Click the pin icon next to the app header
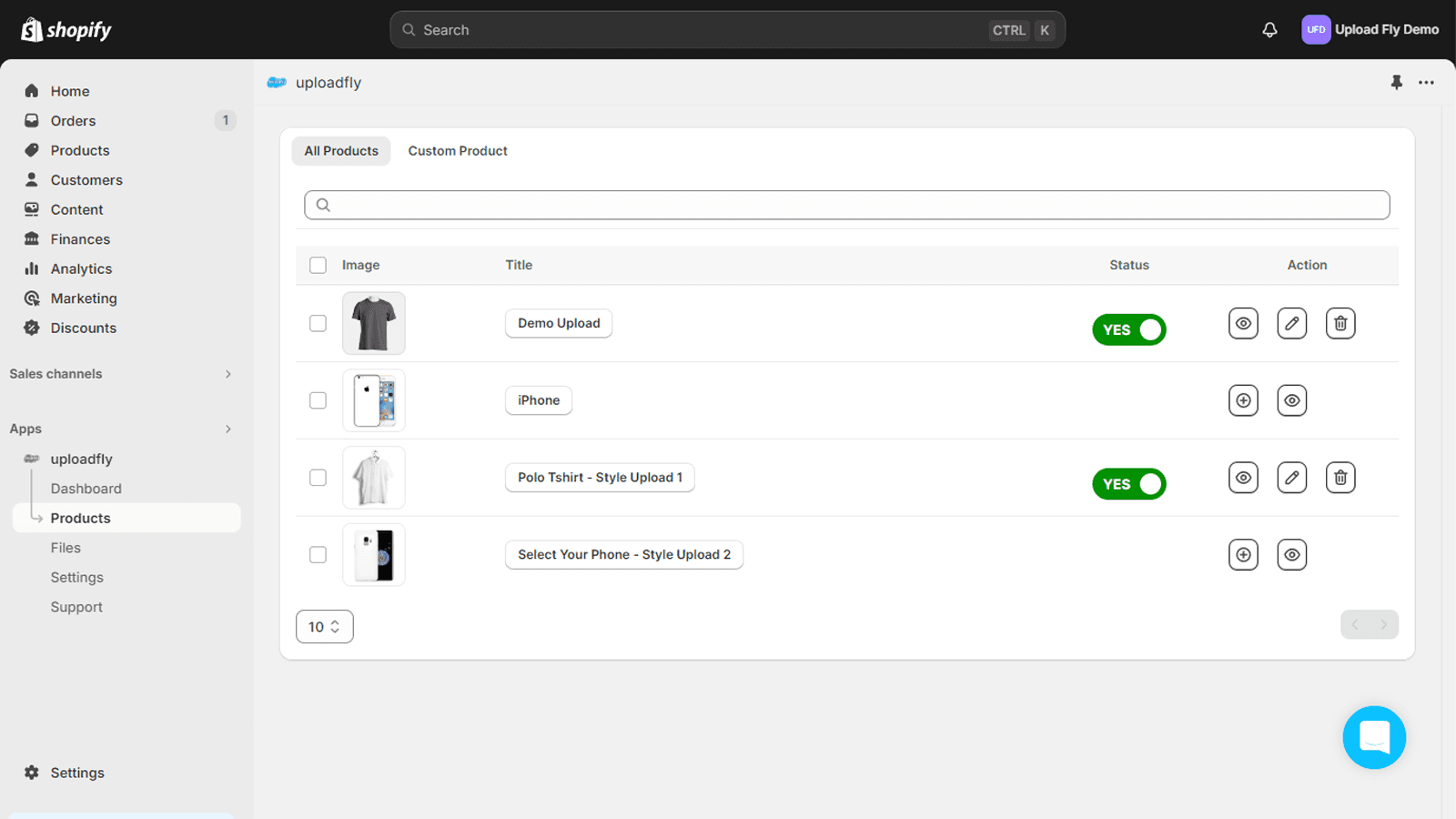 (x=1396, y=82)
